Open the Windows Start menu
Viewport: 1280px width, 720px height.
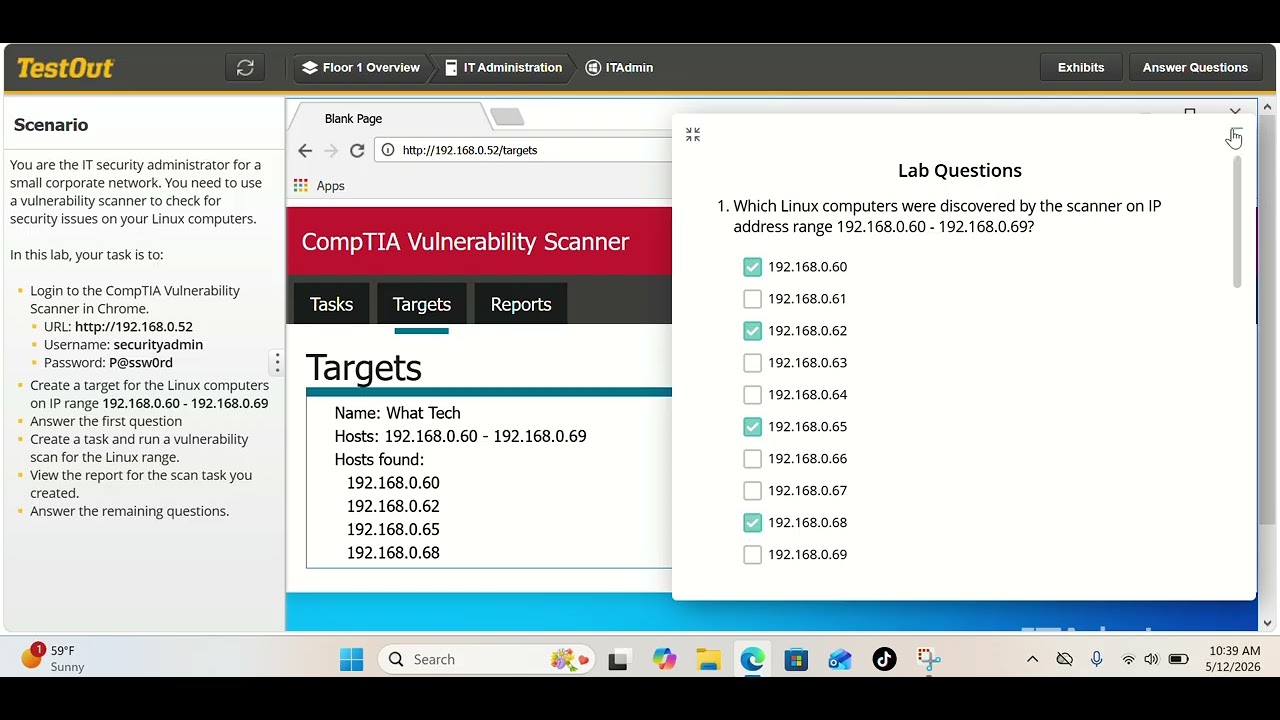[x=352, y=660]
